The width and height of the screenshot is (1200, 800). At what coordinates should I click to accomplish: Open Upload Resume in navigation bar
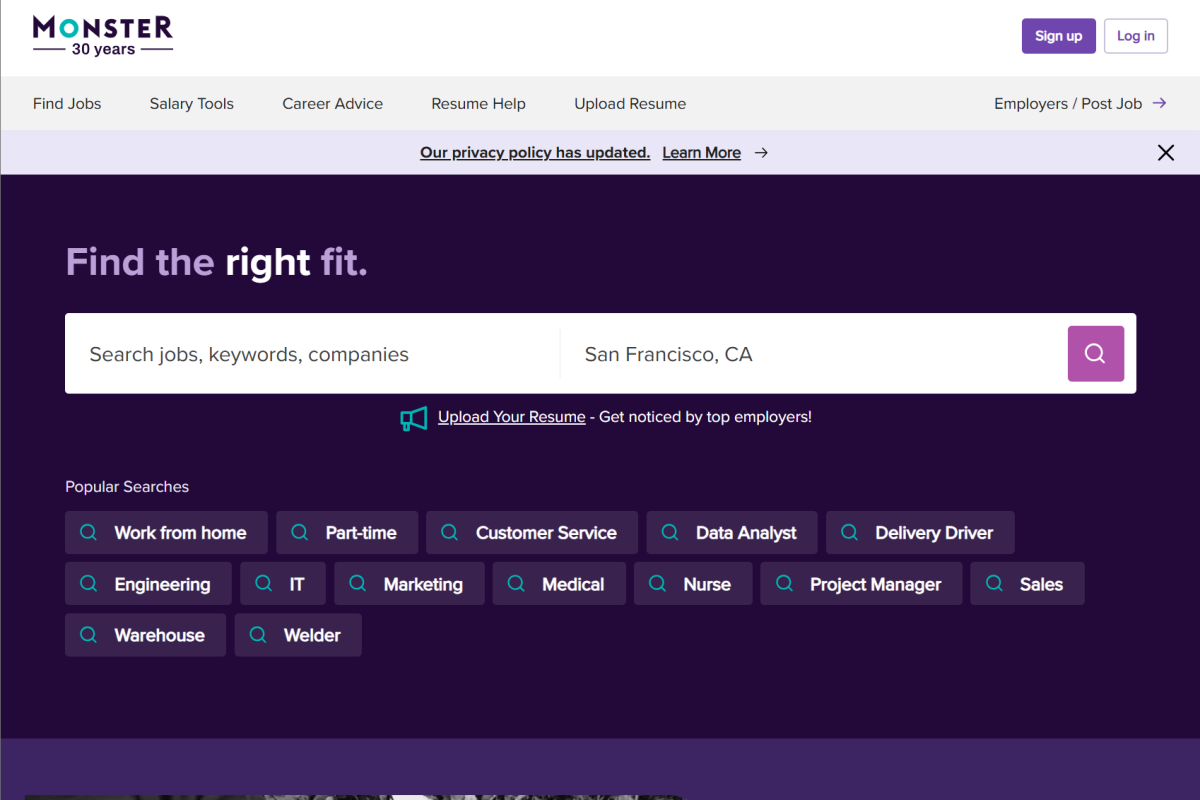(630, 103)
